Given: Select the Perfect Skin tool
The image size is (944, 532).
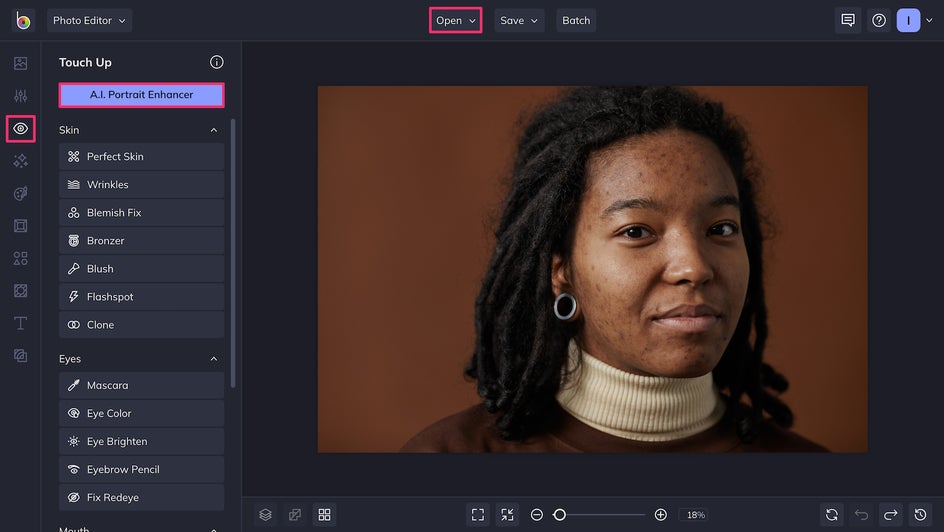Looking at the screenshot, I should pos(141,156).
